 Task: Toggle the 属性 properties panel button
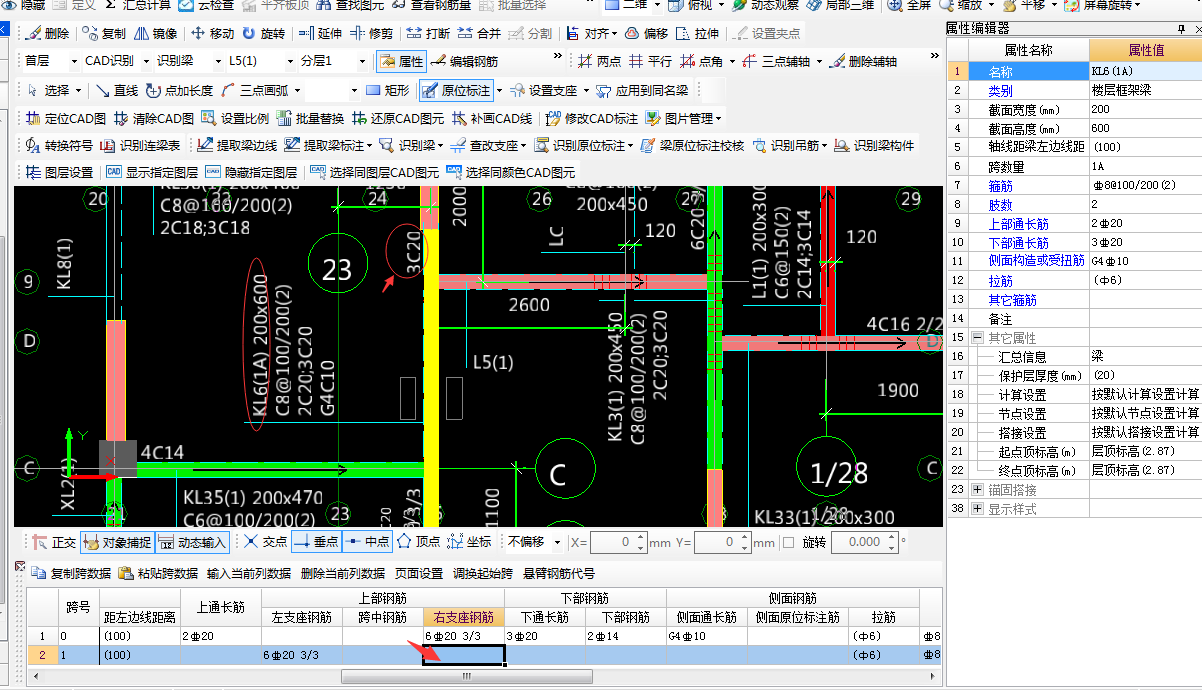pyautogui.click(x=401, y=62)
